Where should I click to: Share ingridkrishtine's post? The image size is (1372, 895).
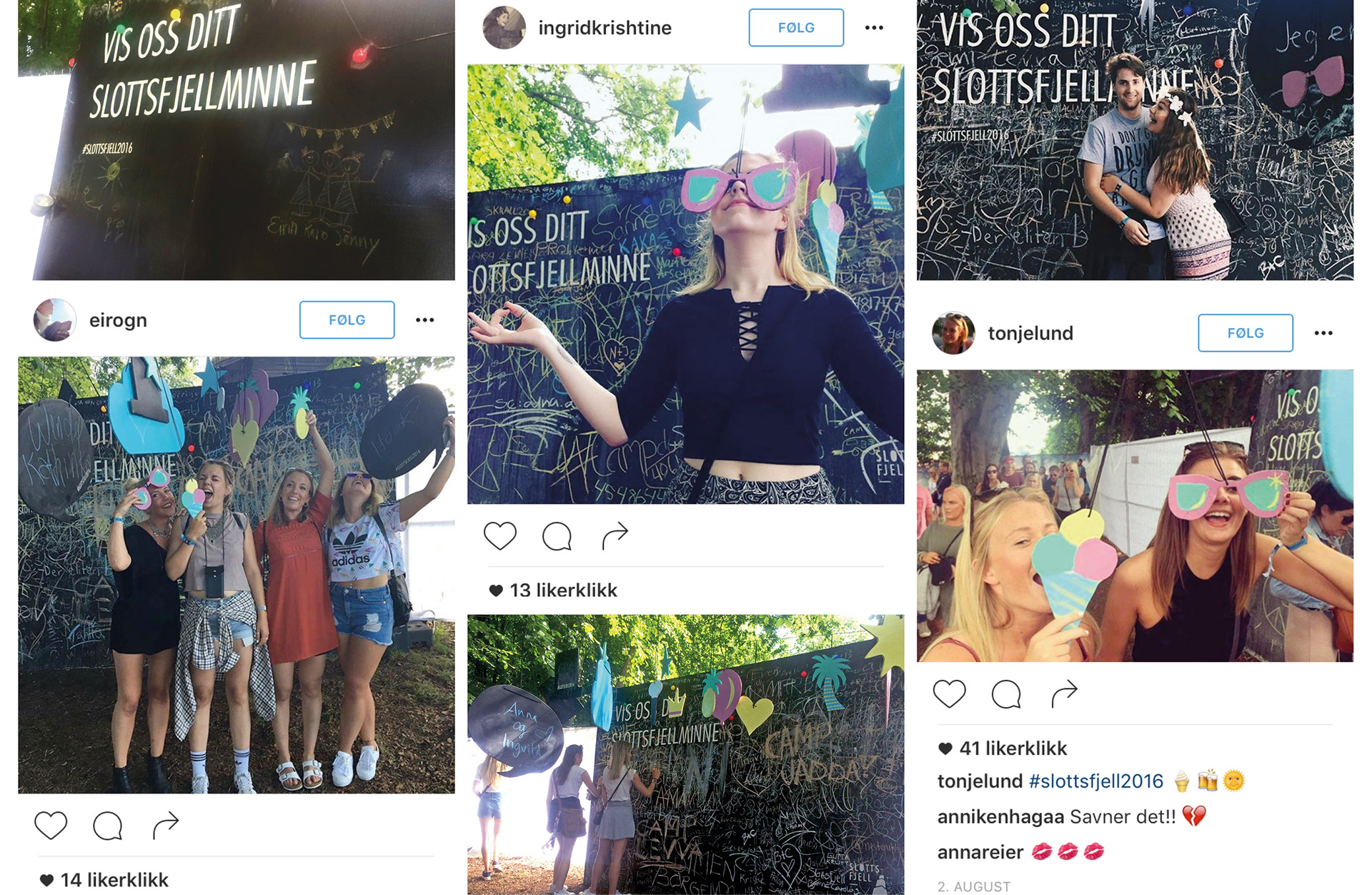click(x=615, y=535)
